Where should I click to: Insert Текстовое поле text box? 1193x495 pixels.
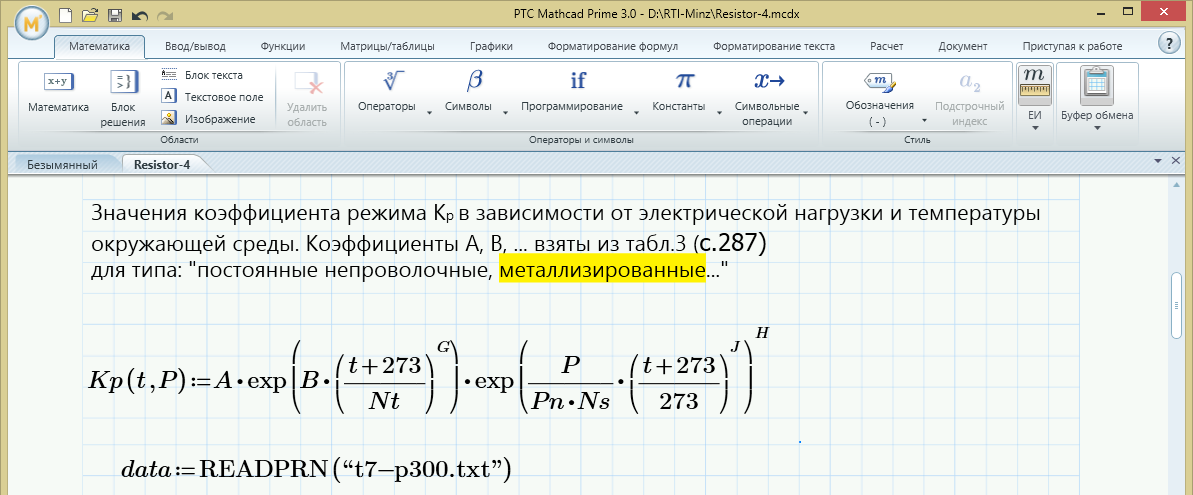tap(213, 97)
